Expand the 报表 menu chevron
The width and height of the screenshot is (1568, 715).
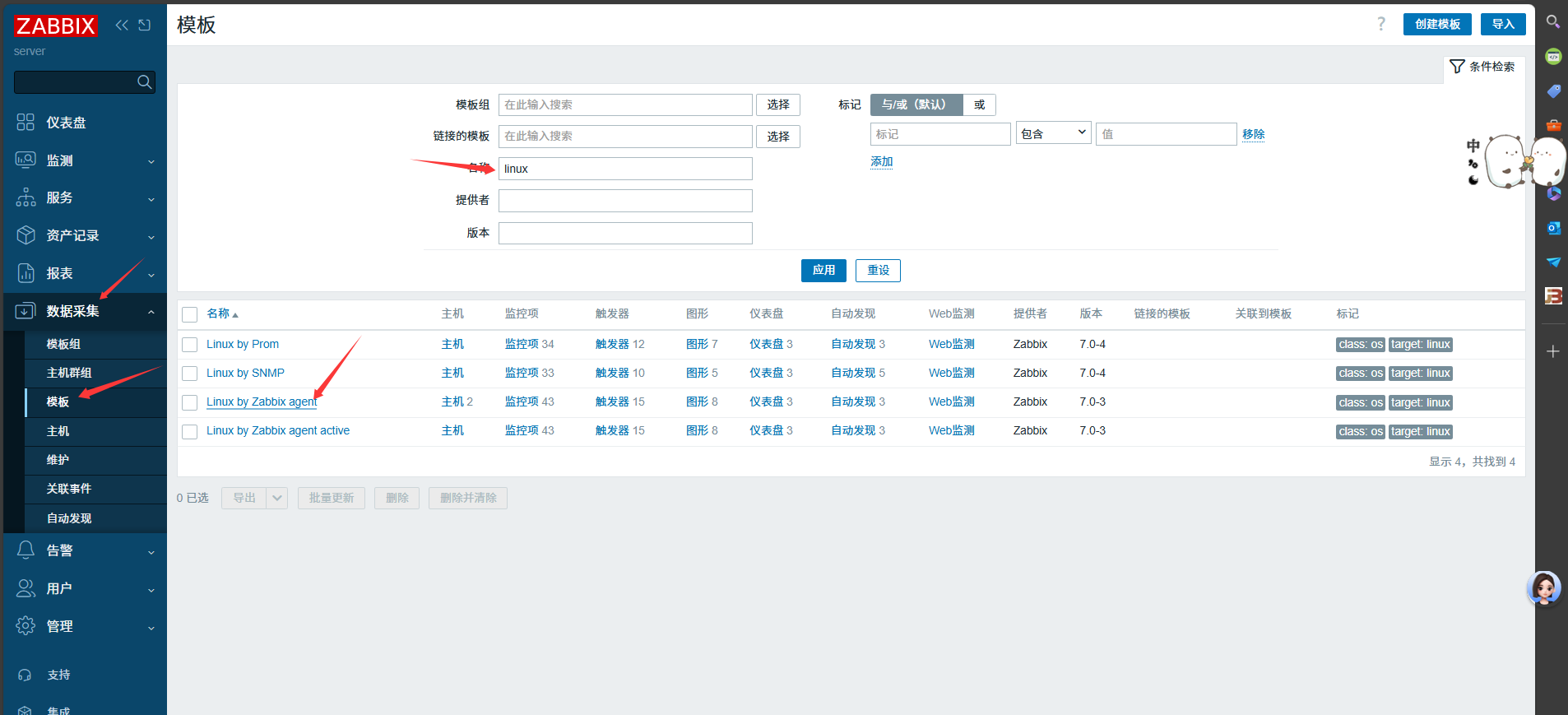[151, 275]
